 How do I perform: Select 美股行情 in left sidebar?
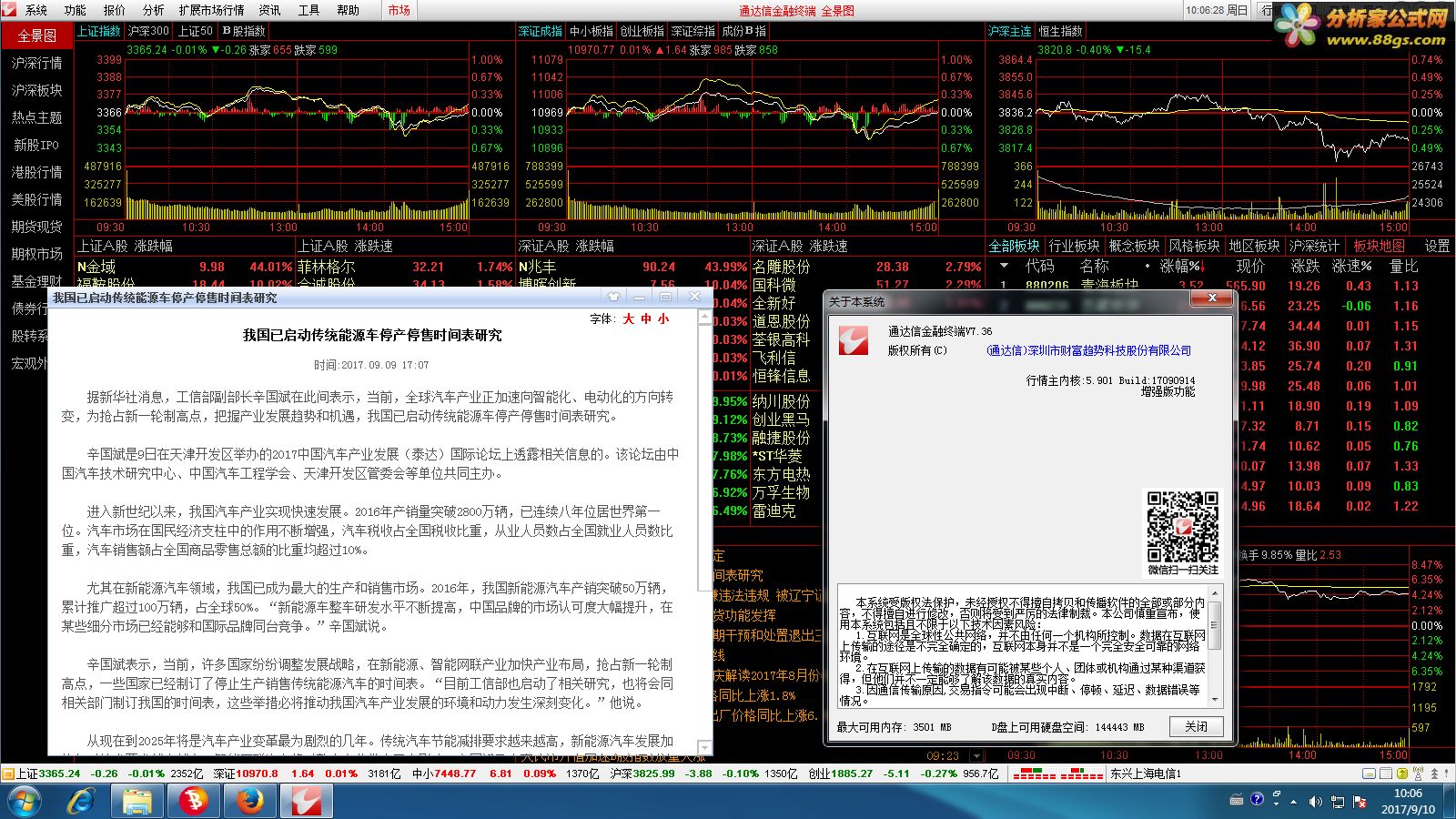[36, 199]
